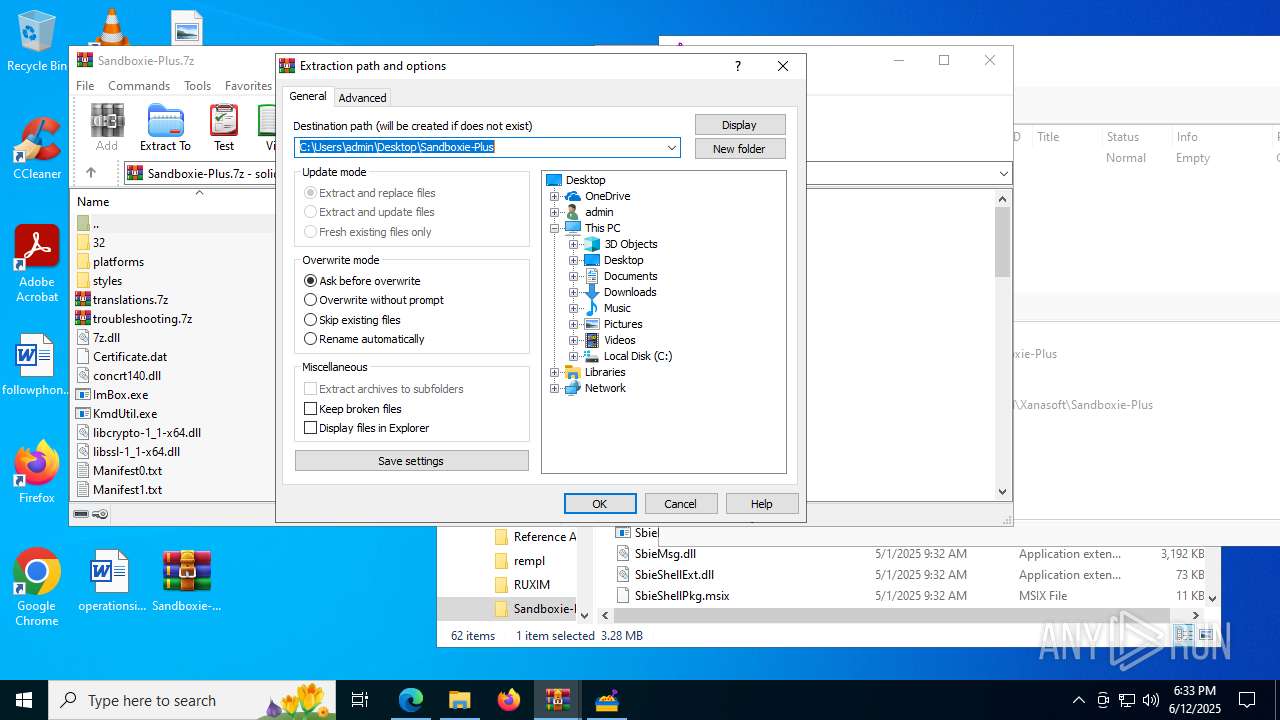Click the Cancel button
Image resolution: width=1280 pixels, height=720 pixels.
coord(681,504)
